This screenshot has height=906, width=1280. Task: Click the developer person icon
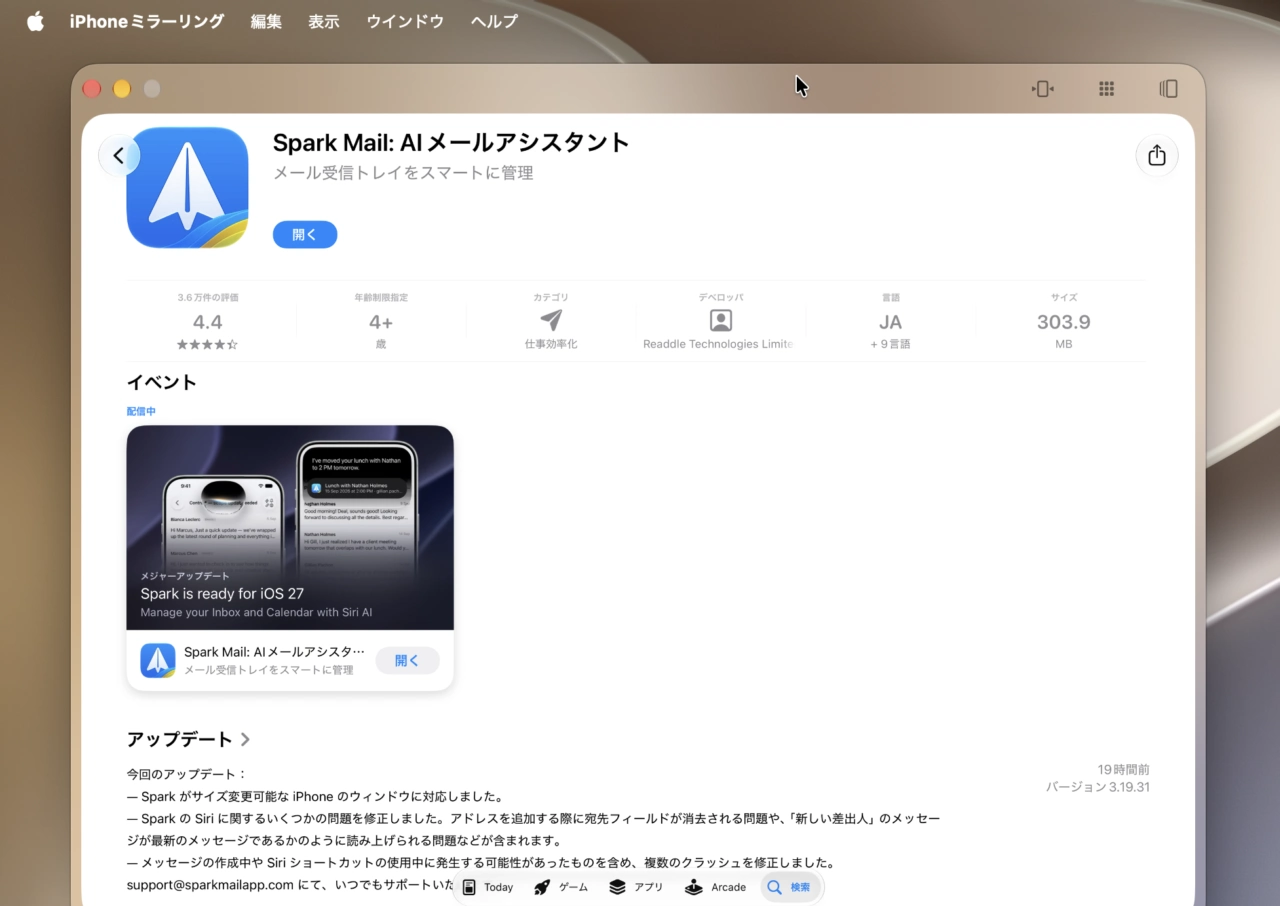[720, 320]
